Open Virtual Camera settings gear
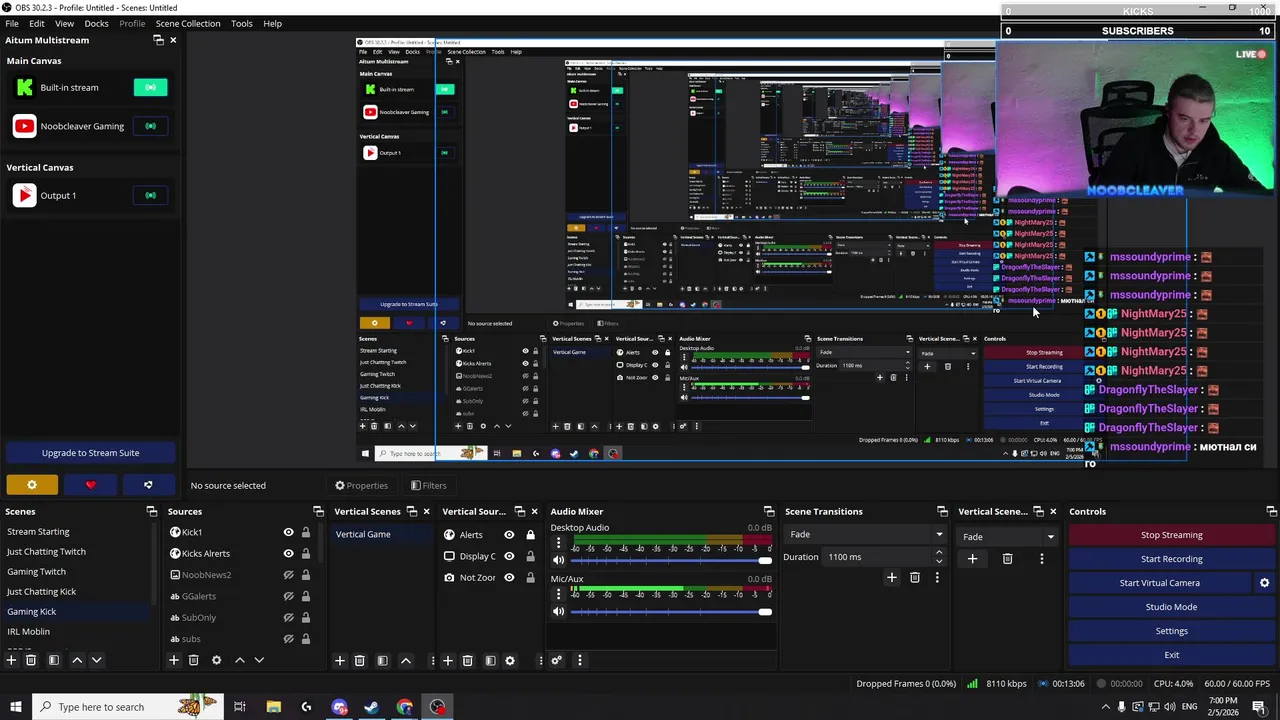The image size is (1280, 720). click(1264, 583)
